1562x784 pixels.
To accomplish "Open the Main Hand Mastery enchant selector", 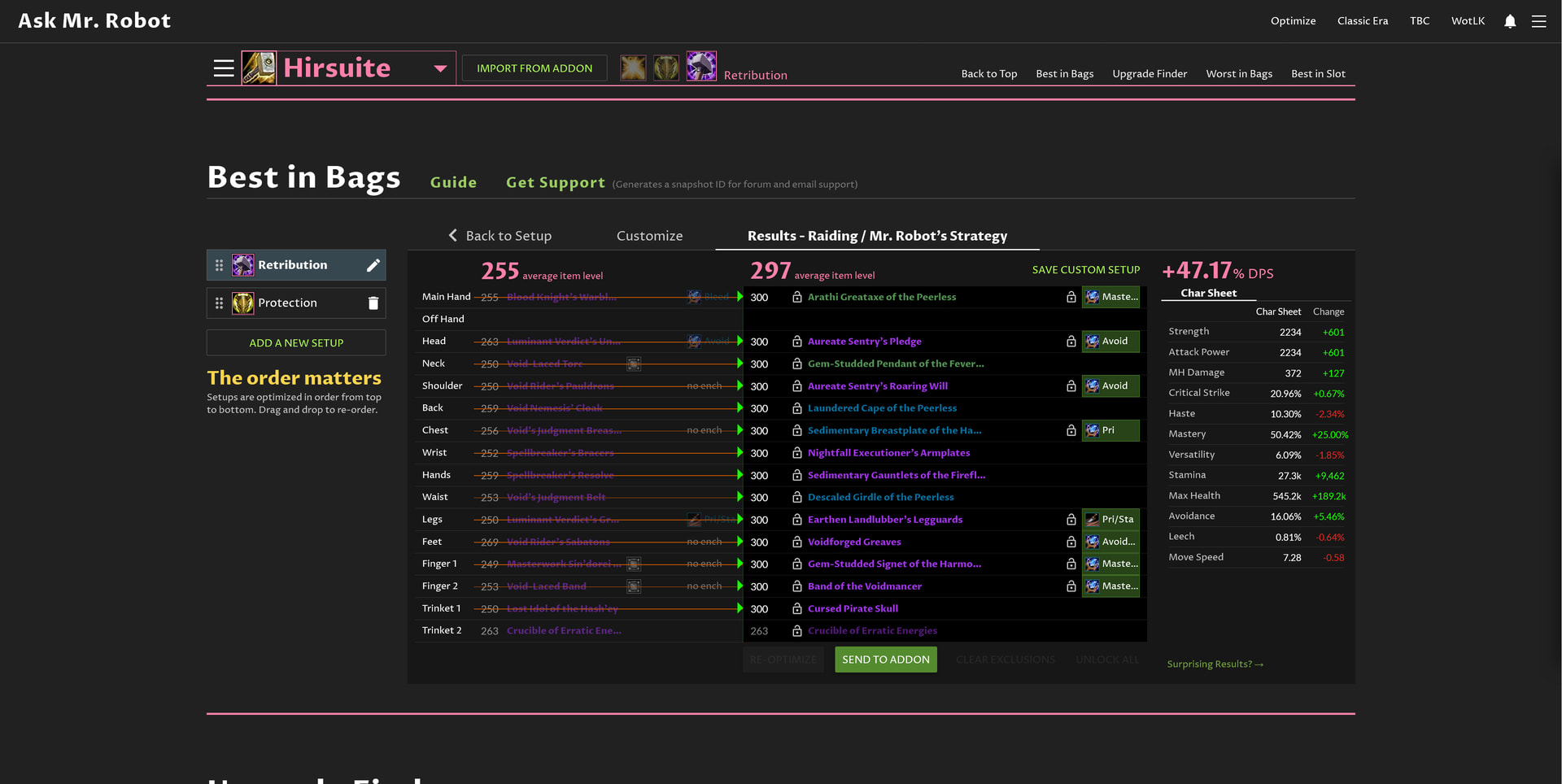I will point(1110,297).
